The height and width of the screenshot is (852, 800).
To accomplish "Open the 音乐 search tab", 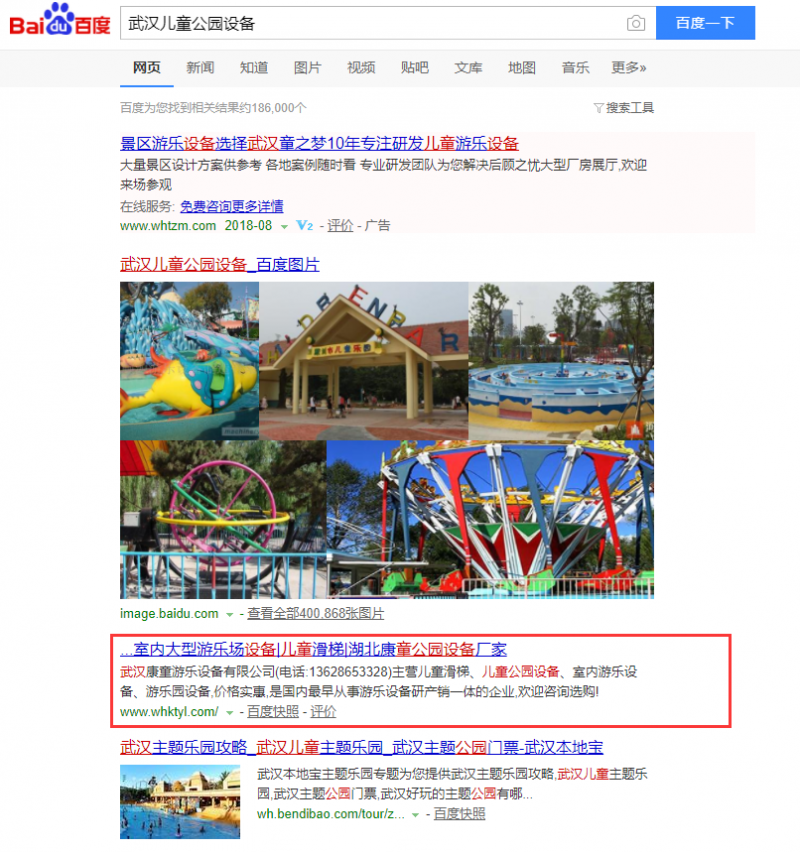I will pyautogui.click(x=574, y=68).
